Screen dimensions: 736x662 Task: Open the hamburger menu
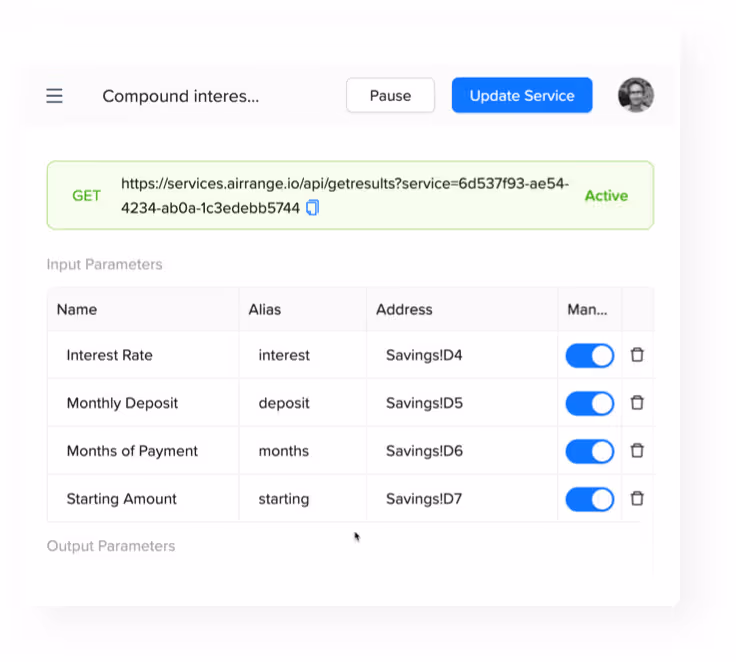(55, 96)
